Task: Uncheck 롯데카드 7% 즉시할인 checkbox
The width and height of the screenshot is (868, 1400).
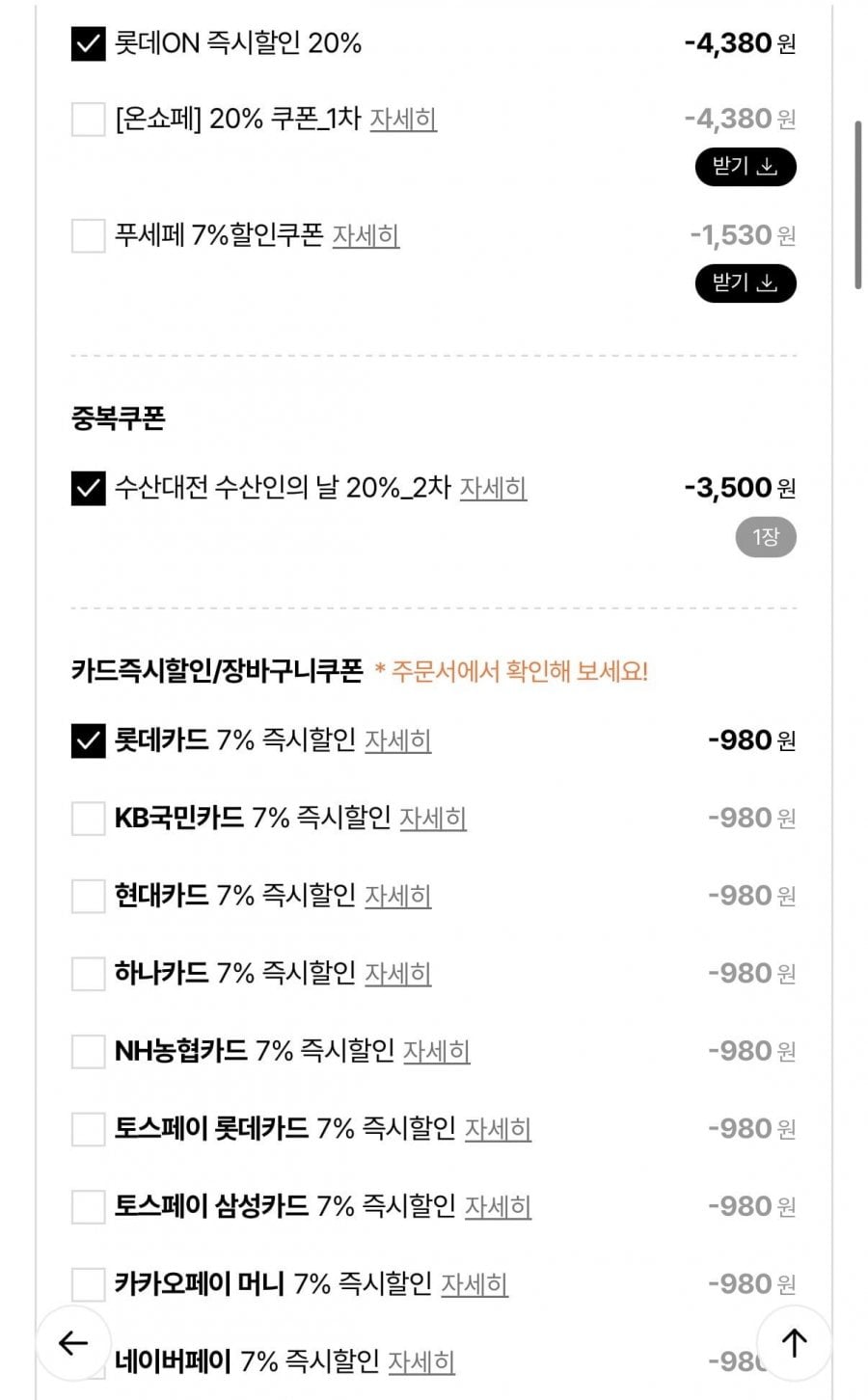Action: [x=88, y=740]
